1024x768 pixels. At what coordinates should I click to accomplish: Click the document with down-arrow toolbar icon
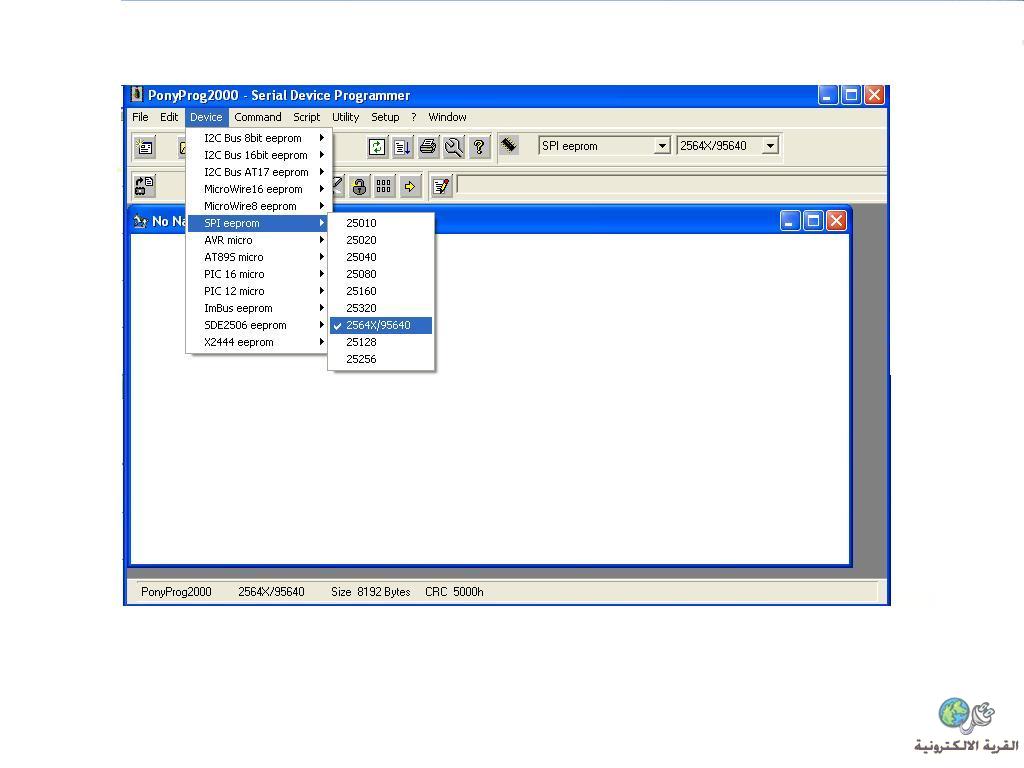(402, 147)
